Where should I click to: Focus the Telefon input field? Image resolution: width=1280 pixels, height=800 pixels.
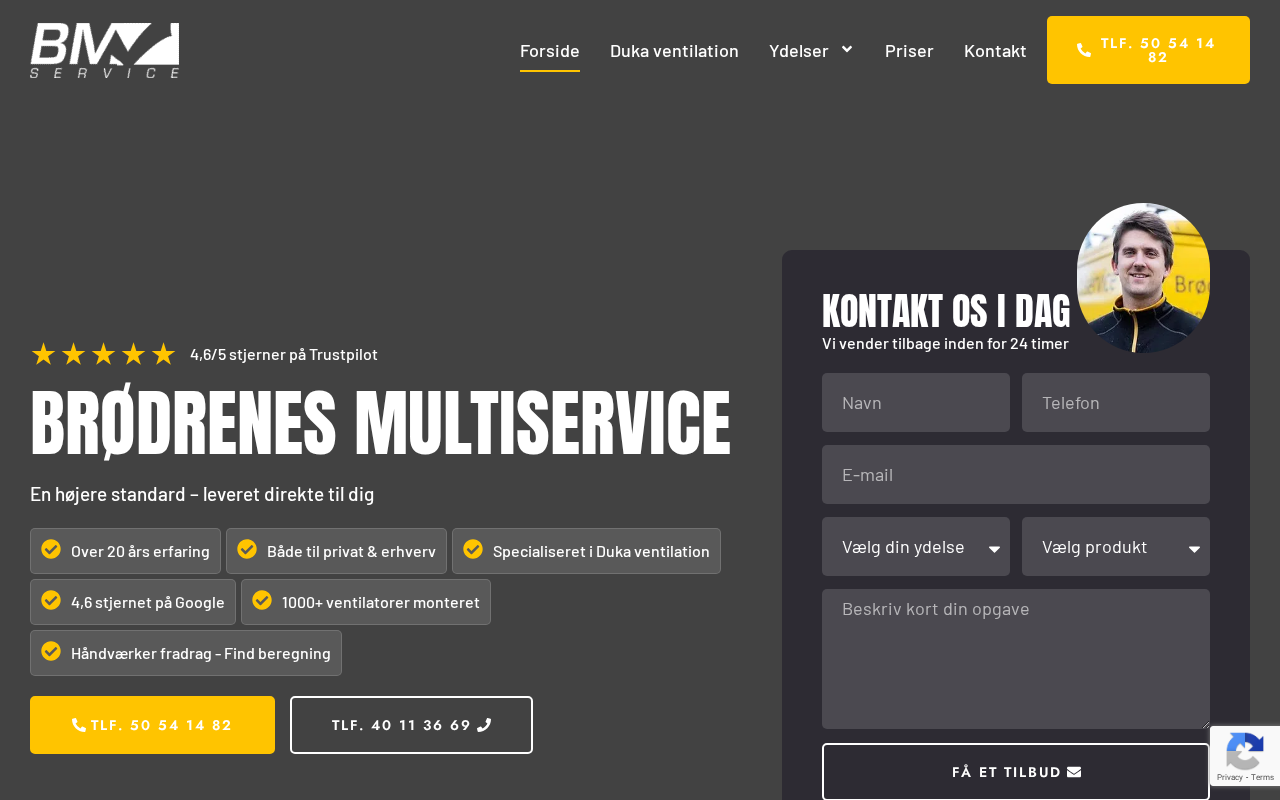click(1116, 403)
